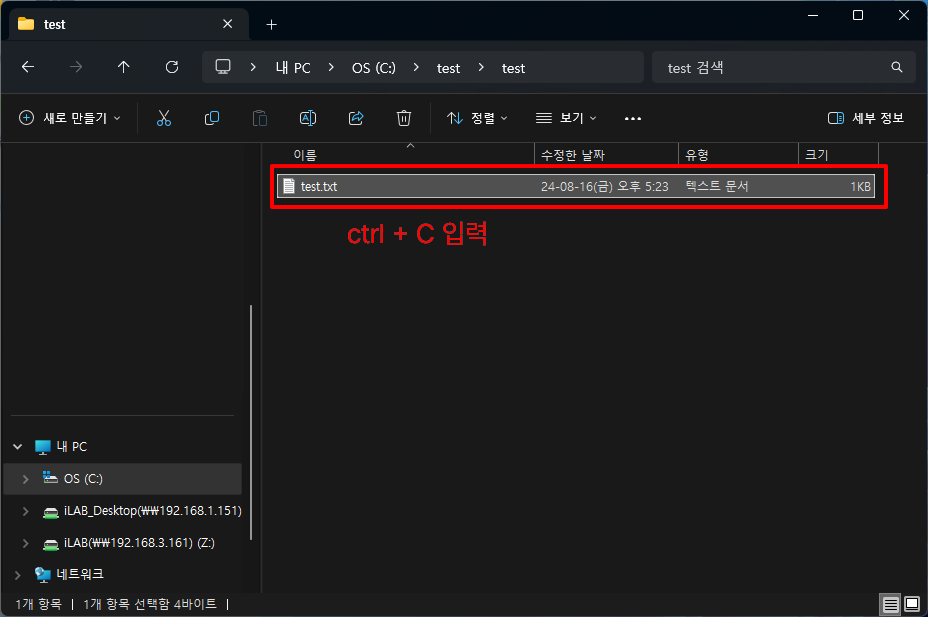Open the 새로 만들기 dropdown
The image size is (928, 617).
(x=70, y=118)
